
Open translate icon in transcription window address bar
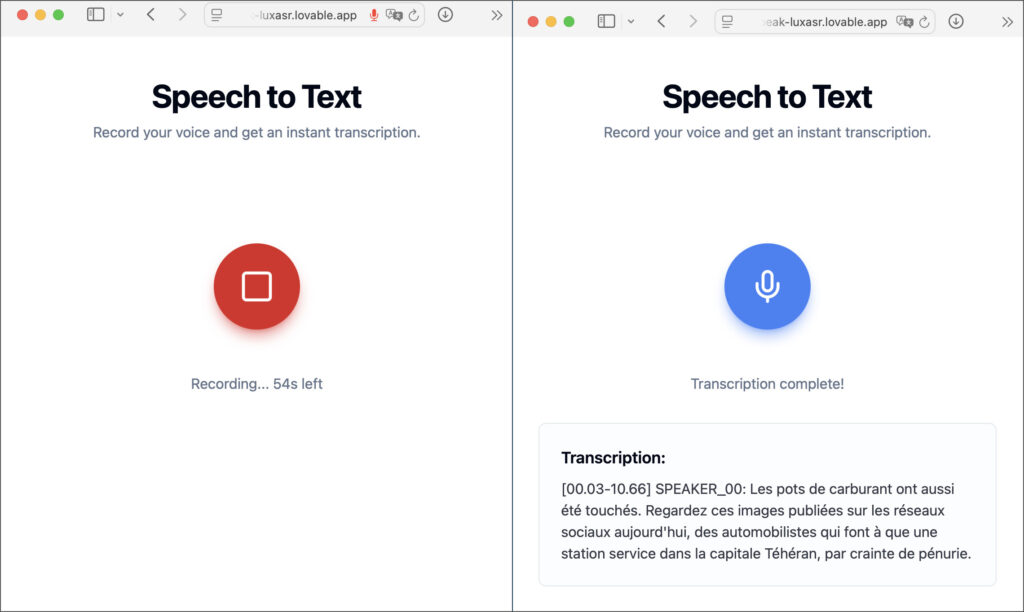(904, 21)
